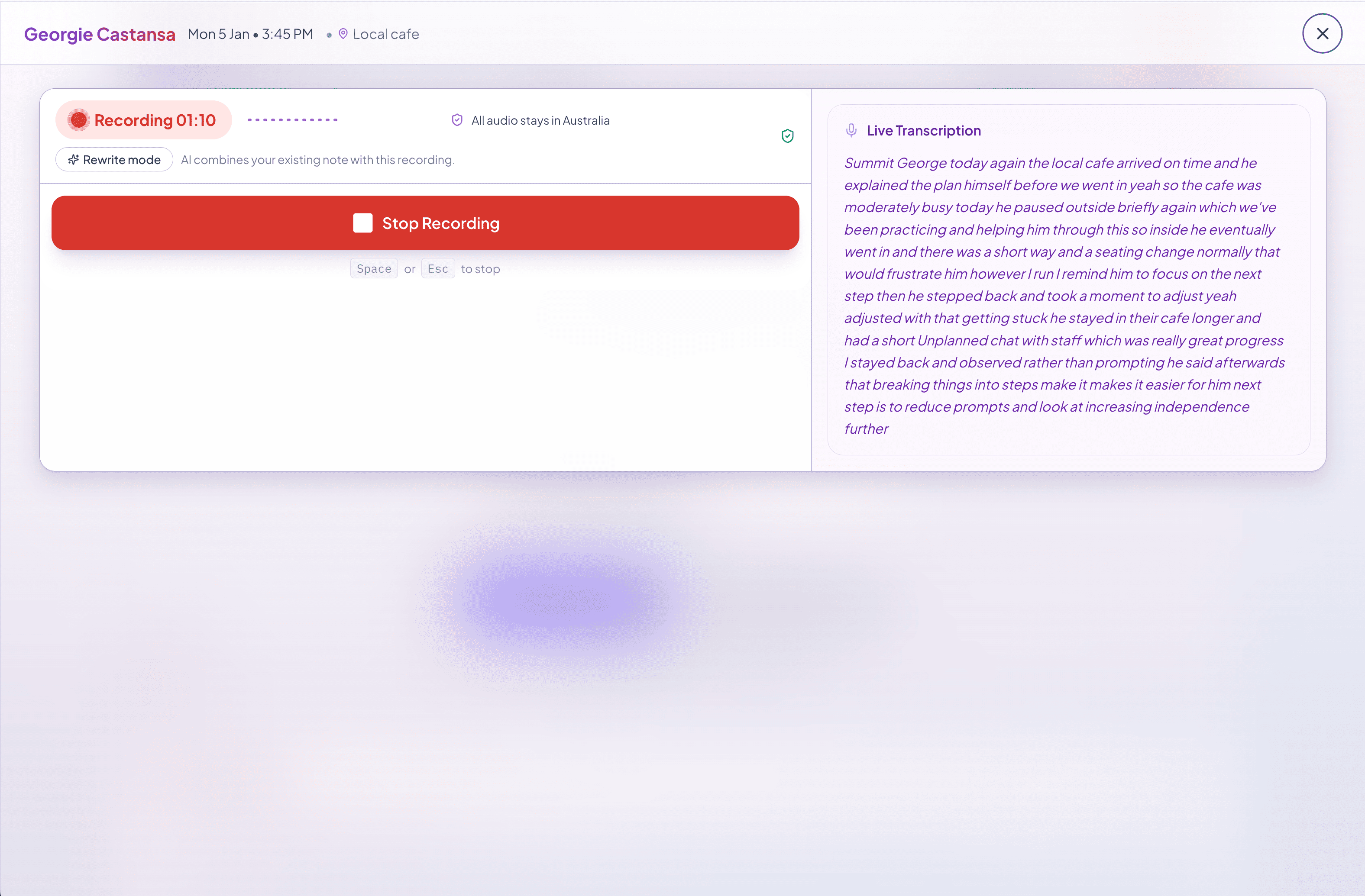Click the green shield check icon
Viewport: 1365px width, 896px height.
click(787, 136)
